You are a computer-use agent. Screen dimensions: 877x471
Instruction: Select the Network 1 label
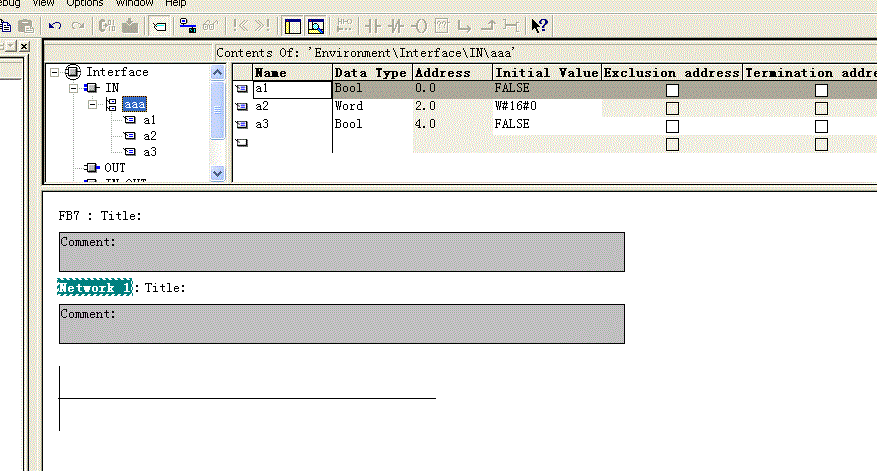tap(95, 288)
